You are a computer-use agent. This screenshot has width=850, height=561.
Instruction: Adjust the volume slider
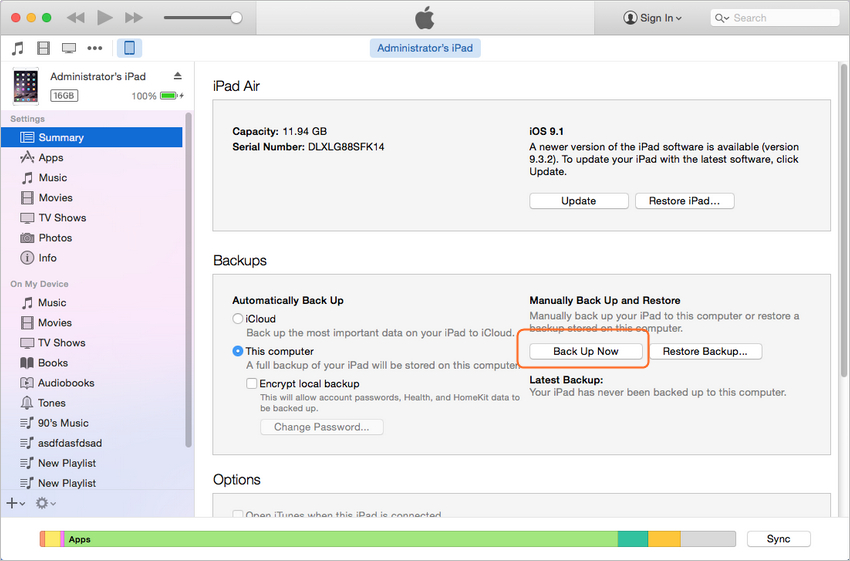point(235,18)
